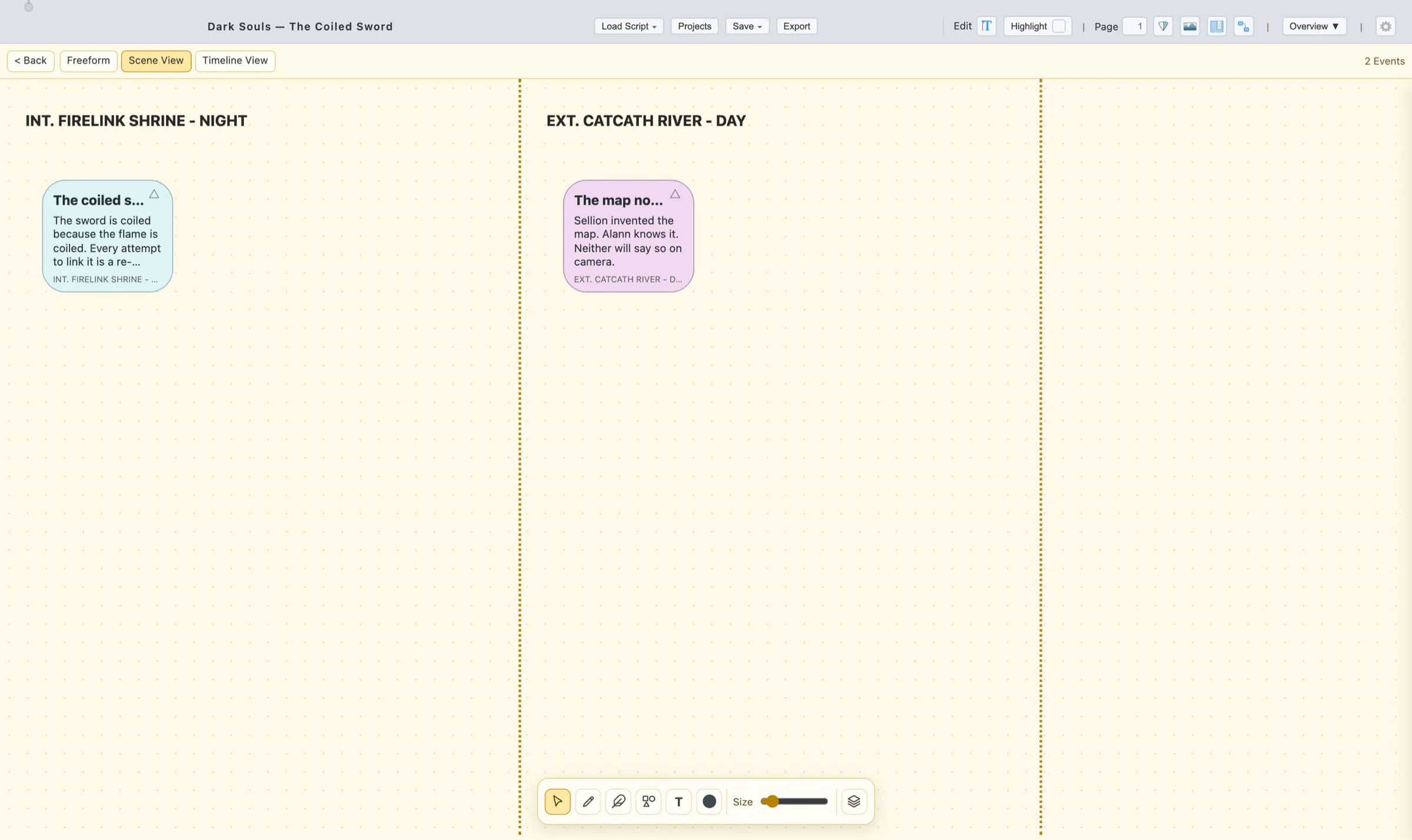Click the Export button
The image size is (1412, 840).
[797, 26]
